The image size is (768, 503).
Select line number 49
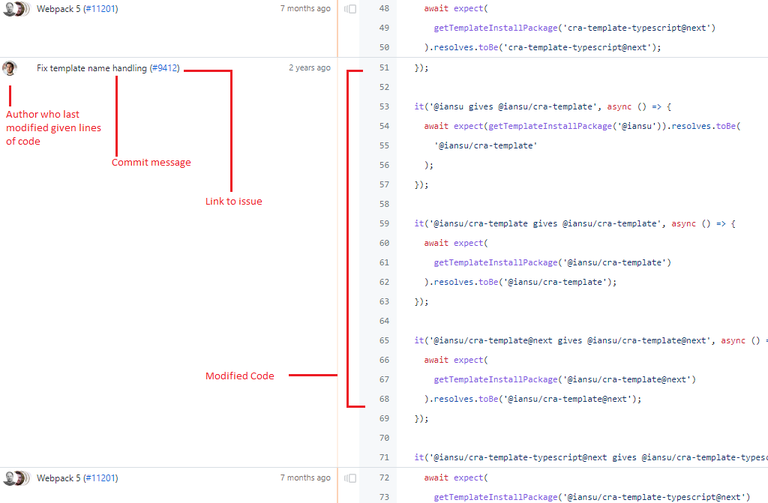(384, 28)
